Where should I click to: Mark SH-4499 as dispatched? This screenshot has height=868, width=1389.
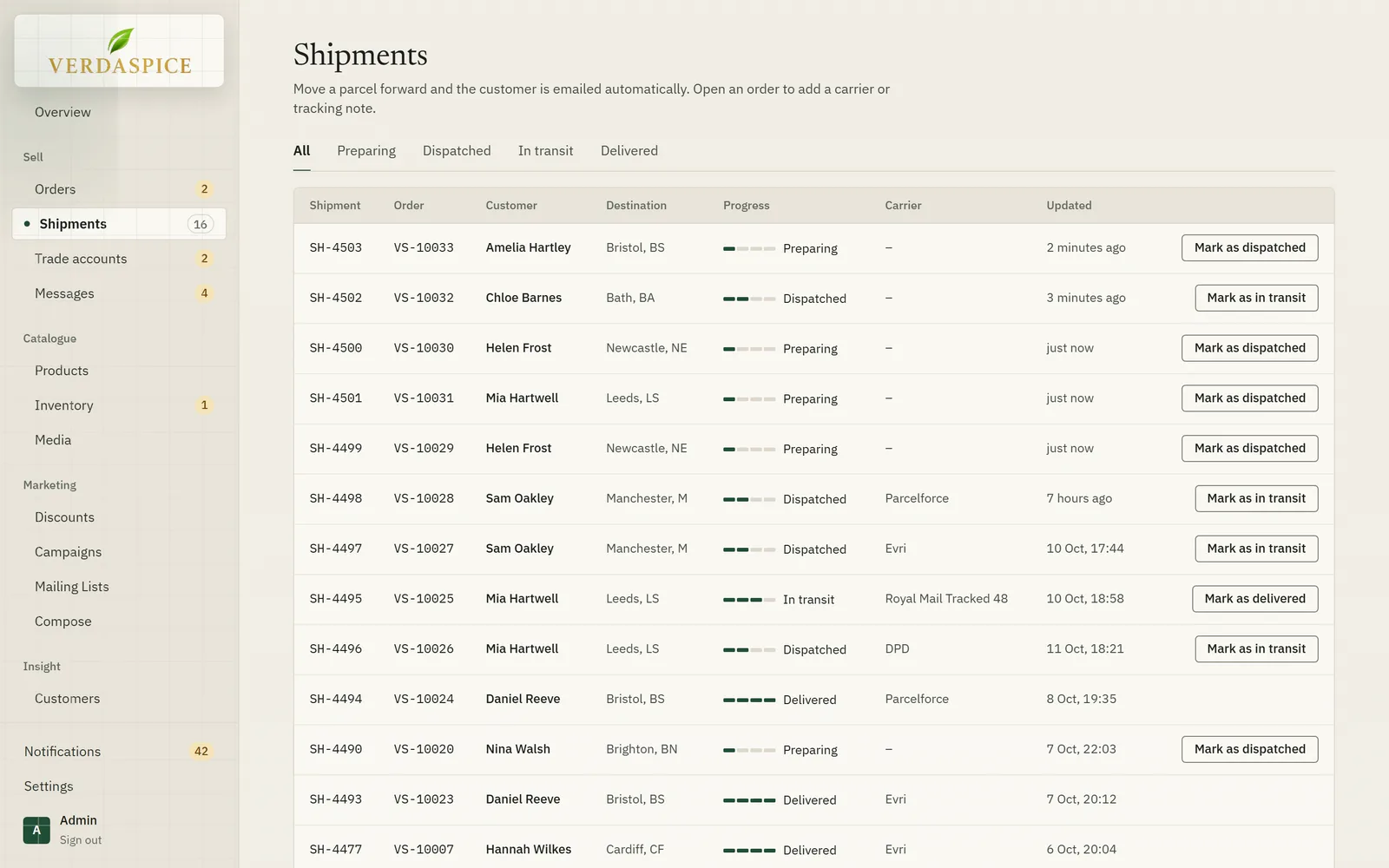coord(1249,449)
